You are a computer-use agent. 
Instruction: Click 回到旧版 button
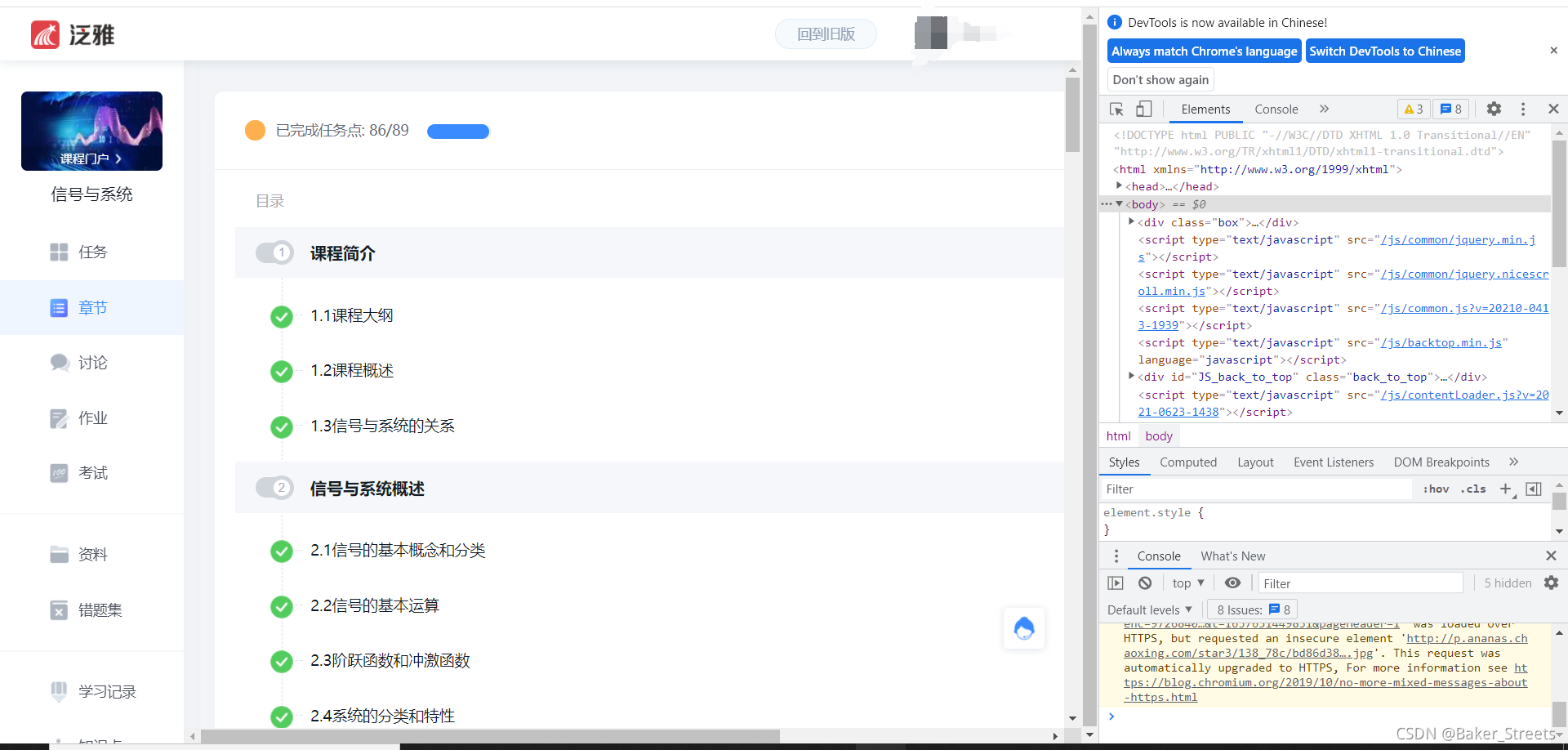point(826,34)
